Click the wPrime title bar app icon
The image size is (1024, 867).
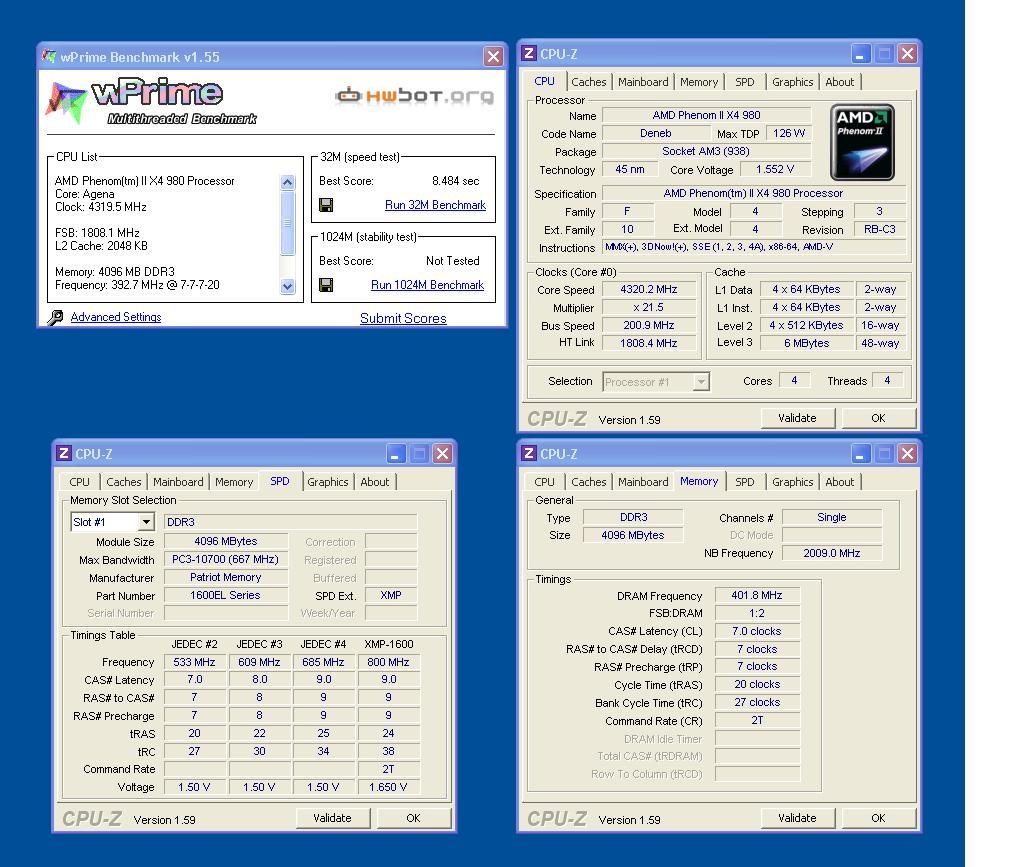[49, 56]
